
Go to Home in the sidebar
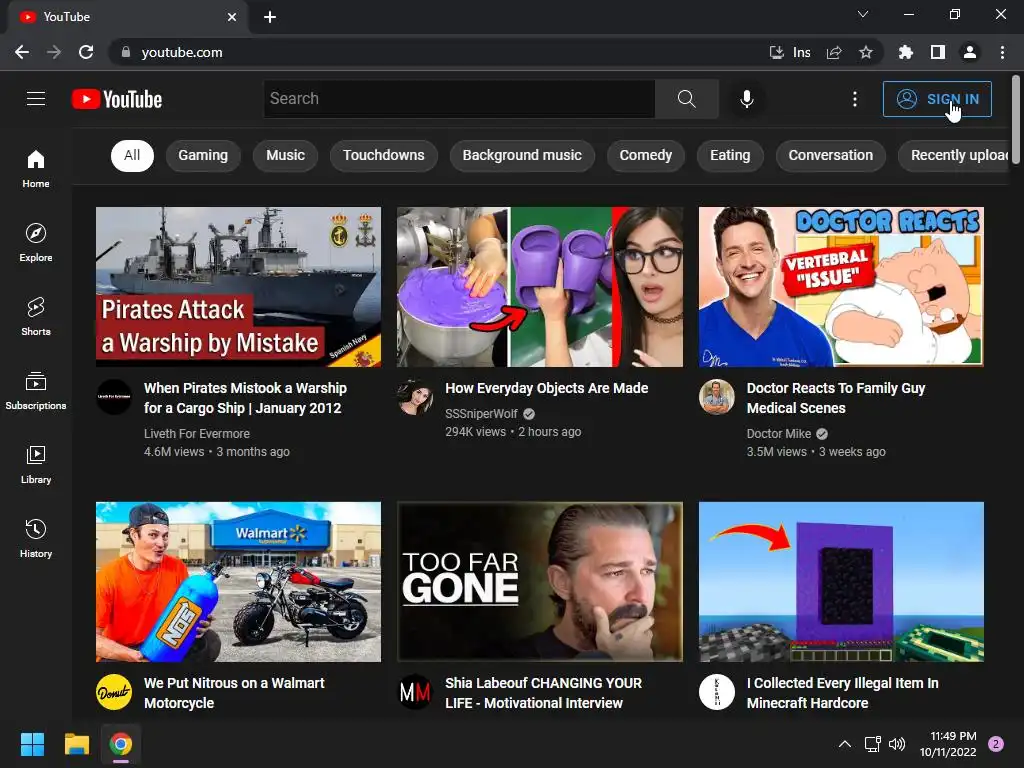[x=36, y=168]
